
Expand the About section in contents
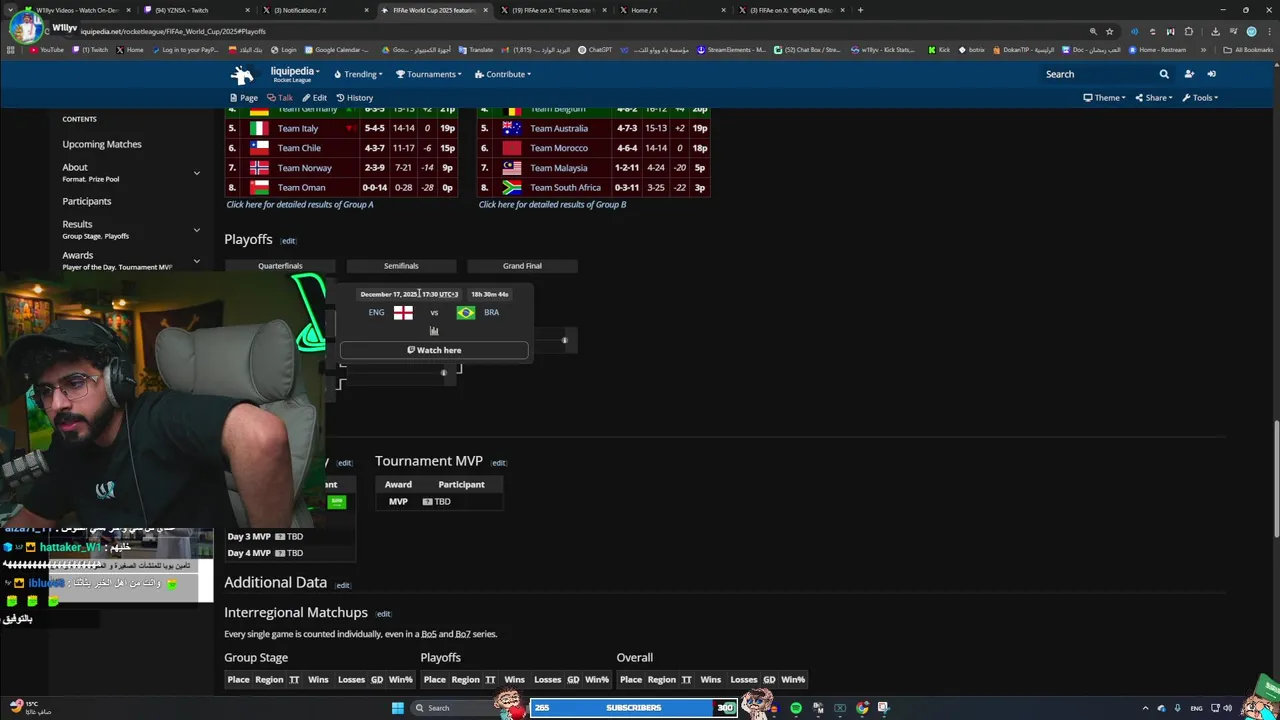(196, 172)
